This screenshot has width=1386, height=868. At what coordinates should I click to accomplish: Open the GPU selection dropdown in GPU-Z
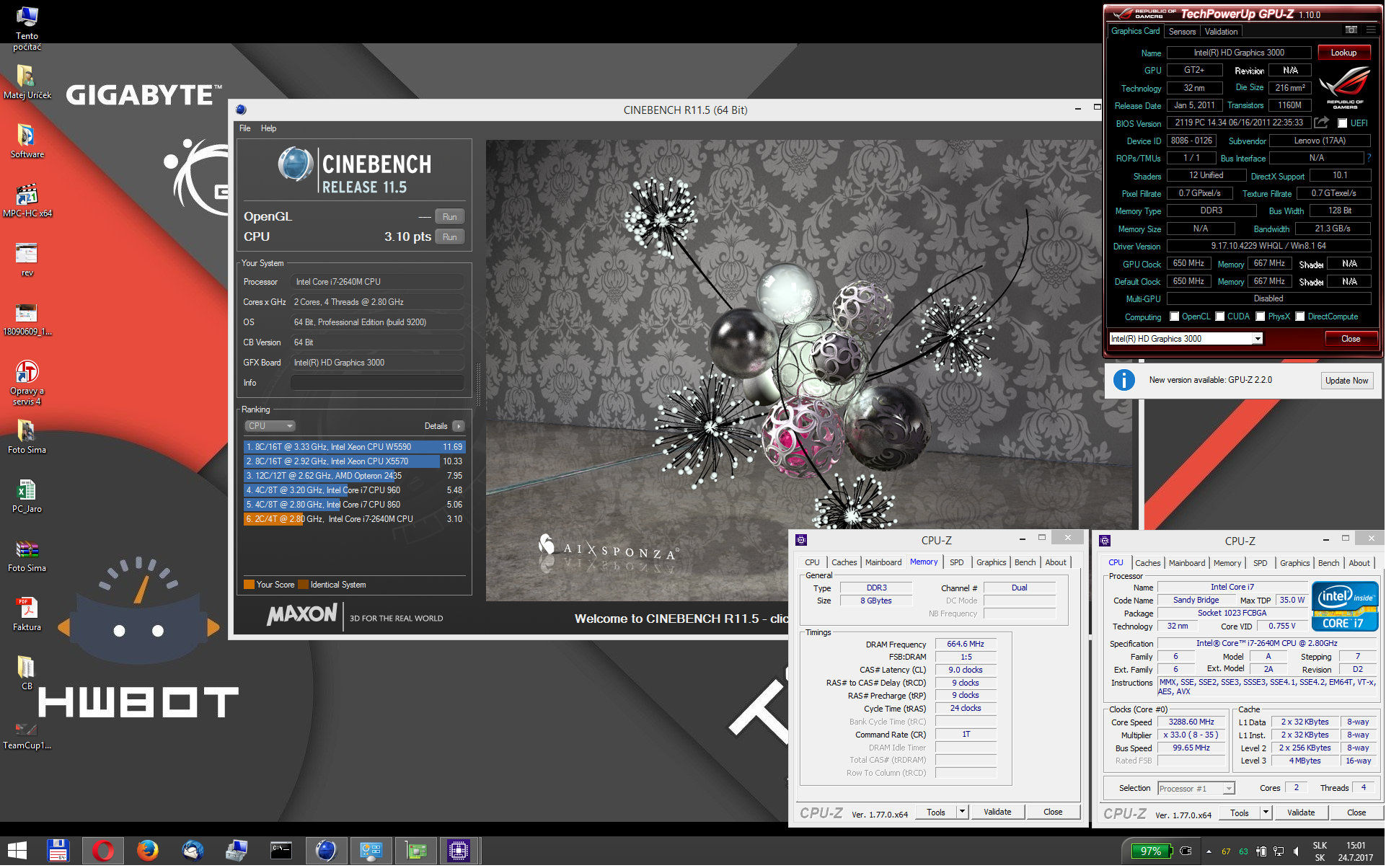tap(1186, 339)
